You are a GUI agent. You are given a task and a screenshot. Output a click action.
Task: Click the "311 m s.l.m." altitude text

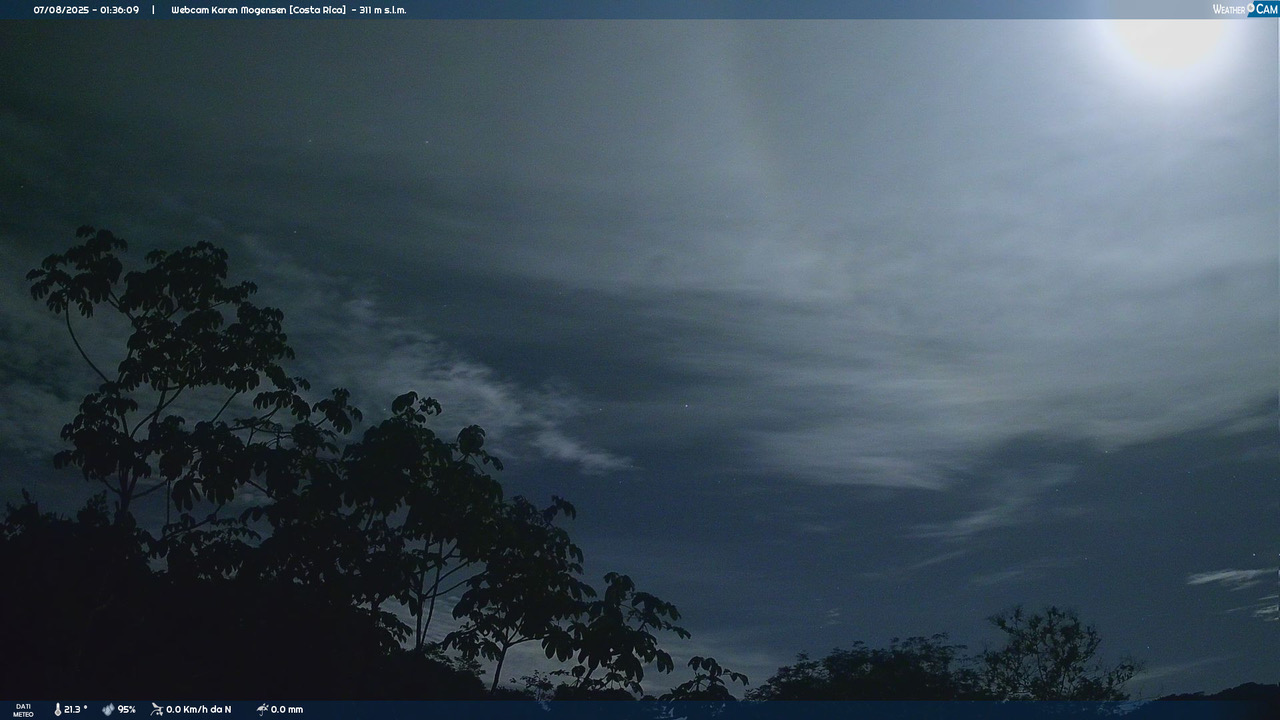click(x=383, y=10)
